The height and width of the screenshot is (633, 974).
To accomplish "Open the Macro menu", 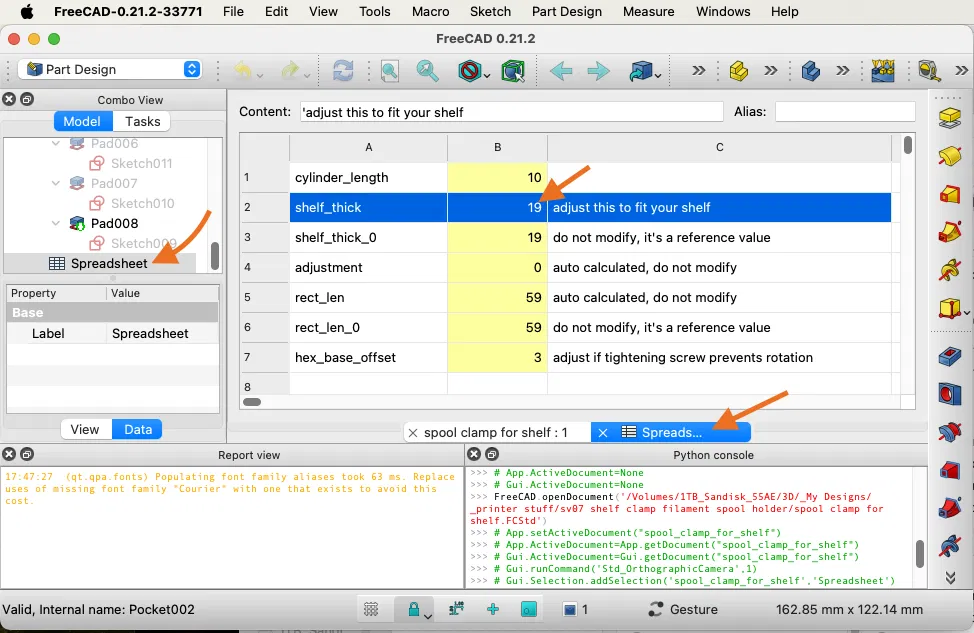I will (x=430, y=11).
